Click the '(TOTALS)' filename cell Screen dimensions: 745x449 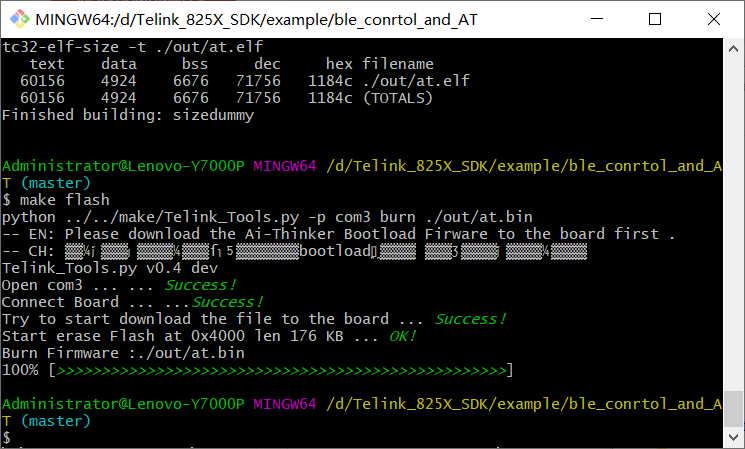(398, 98)
